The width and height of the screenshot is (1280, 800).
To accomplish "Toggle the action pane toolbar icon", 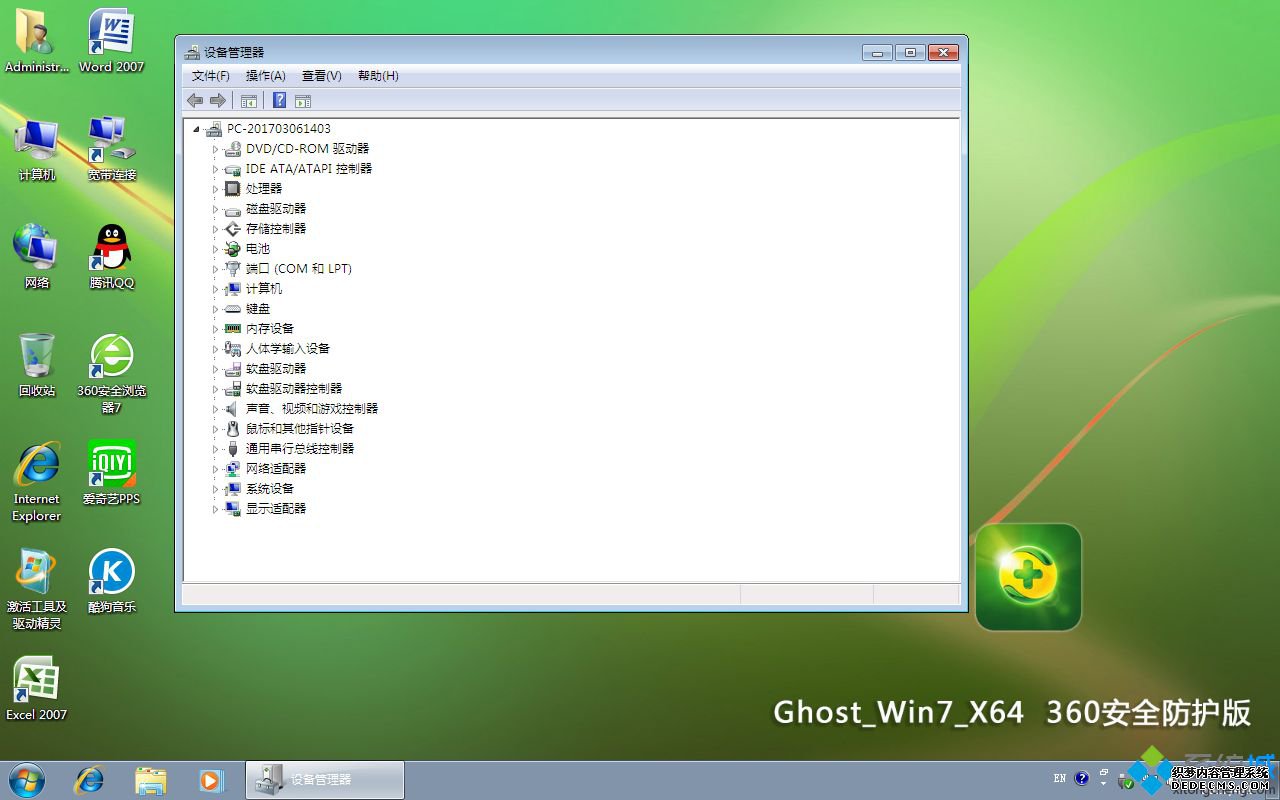I will pyautogui.click(x=303, y=100).
